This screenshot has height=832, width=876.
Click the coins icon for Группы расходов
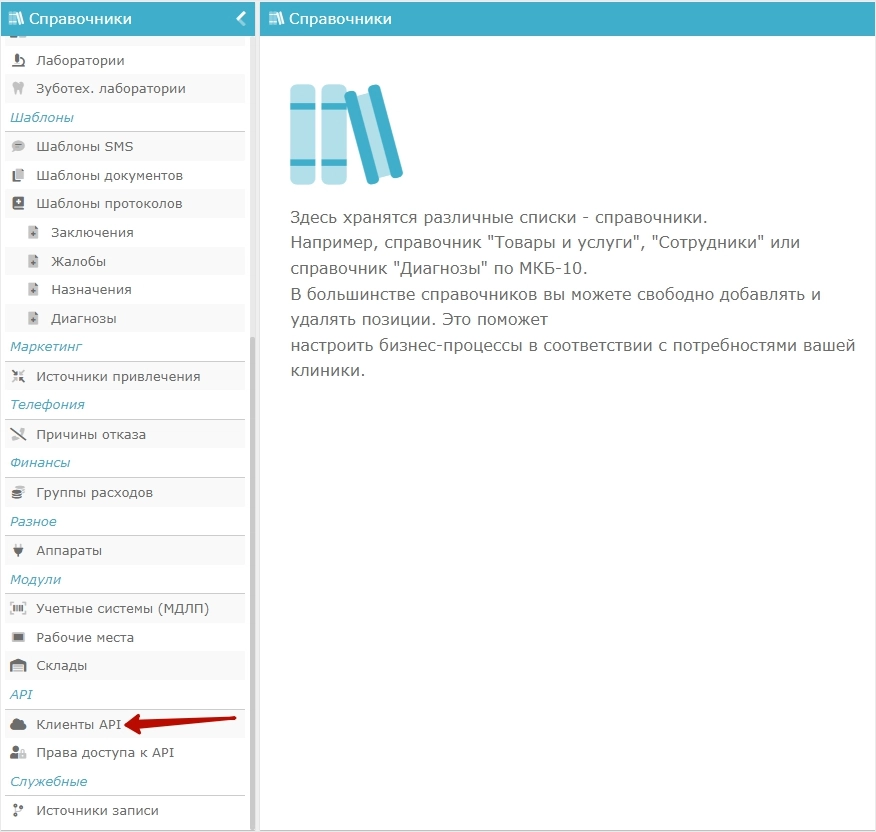[x=18, y=492]
